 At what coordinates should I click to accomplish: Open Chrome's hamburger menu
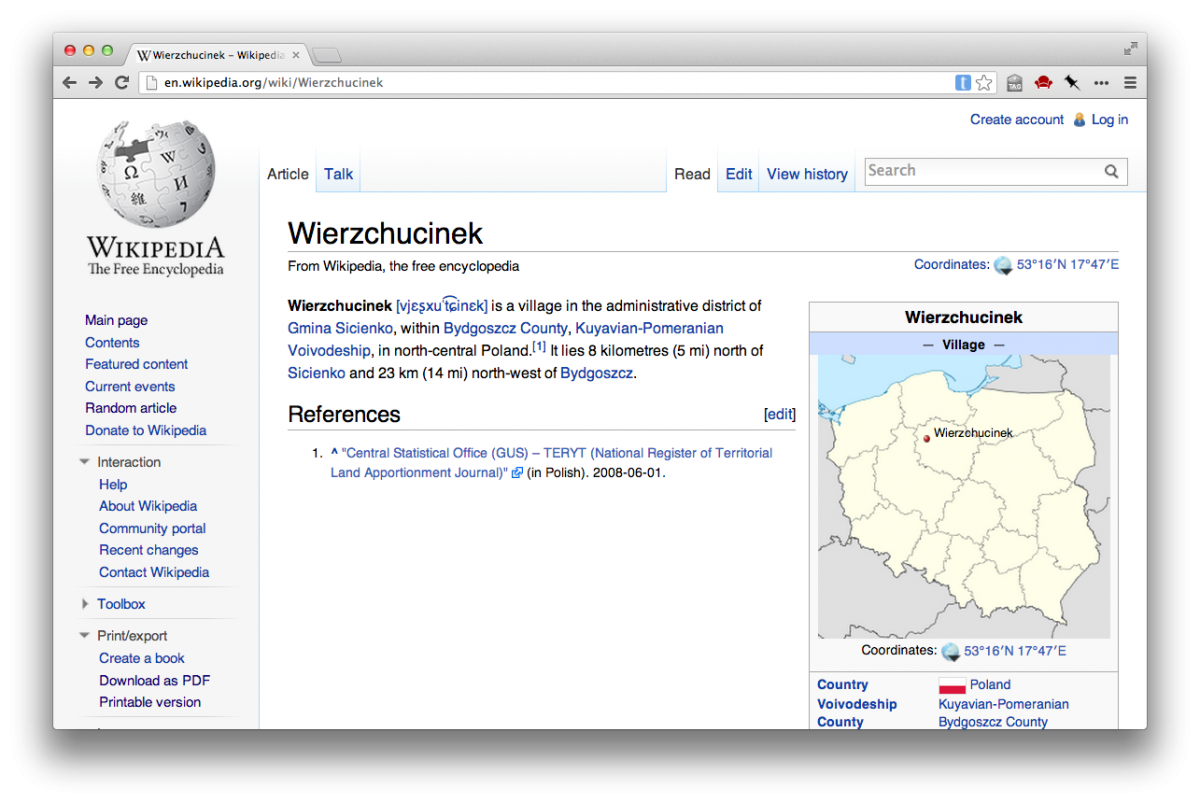tap(1130, 83)
